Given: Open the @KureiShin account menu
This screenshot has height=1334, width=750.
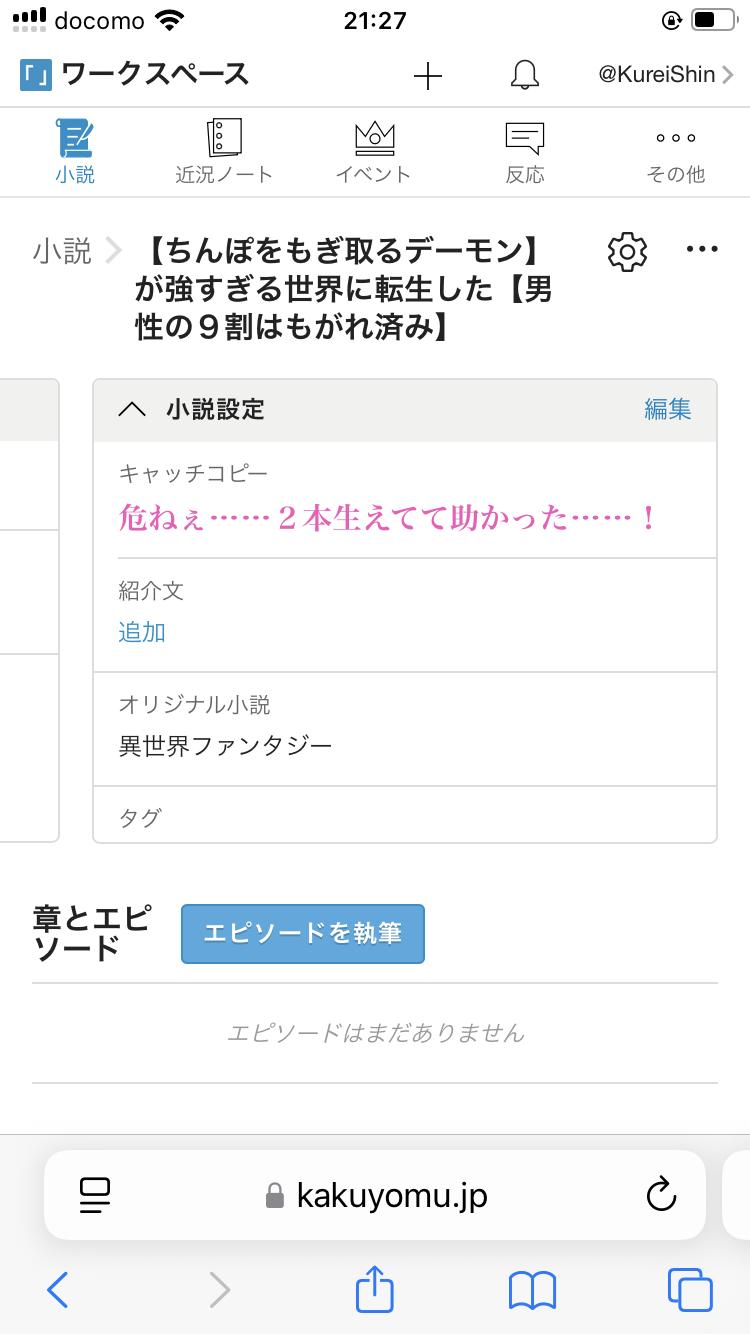Looking at the screenshot, I should 665,75.
